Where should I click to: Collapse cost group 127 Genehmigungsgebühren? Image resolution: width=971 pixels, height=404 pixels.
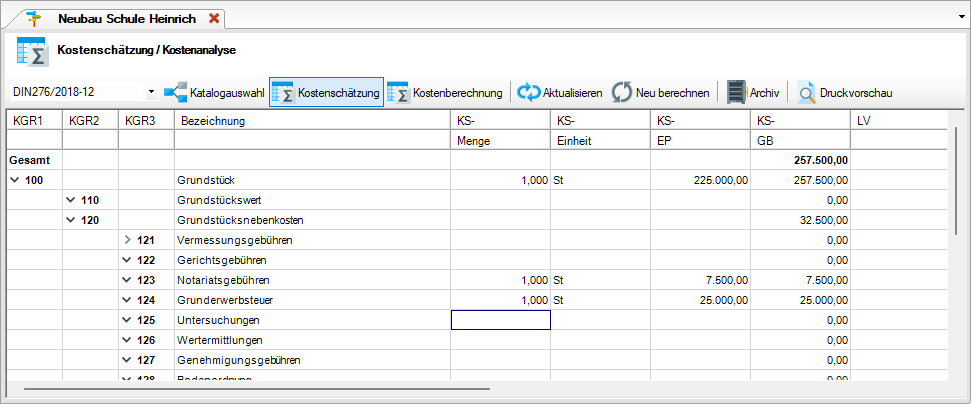pyautogui.click(x=128, y=360)
